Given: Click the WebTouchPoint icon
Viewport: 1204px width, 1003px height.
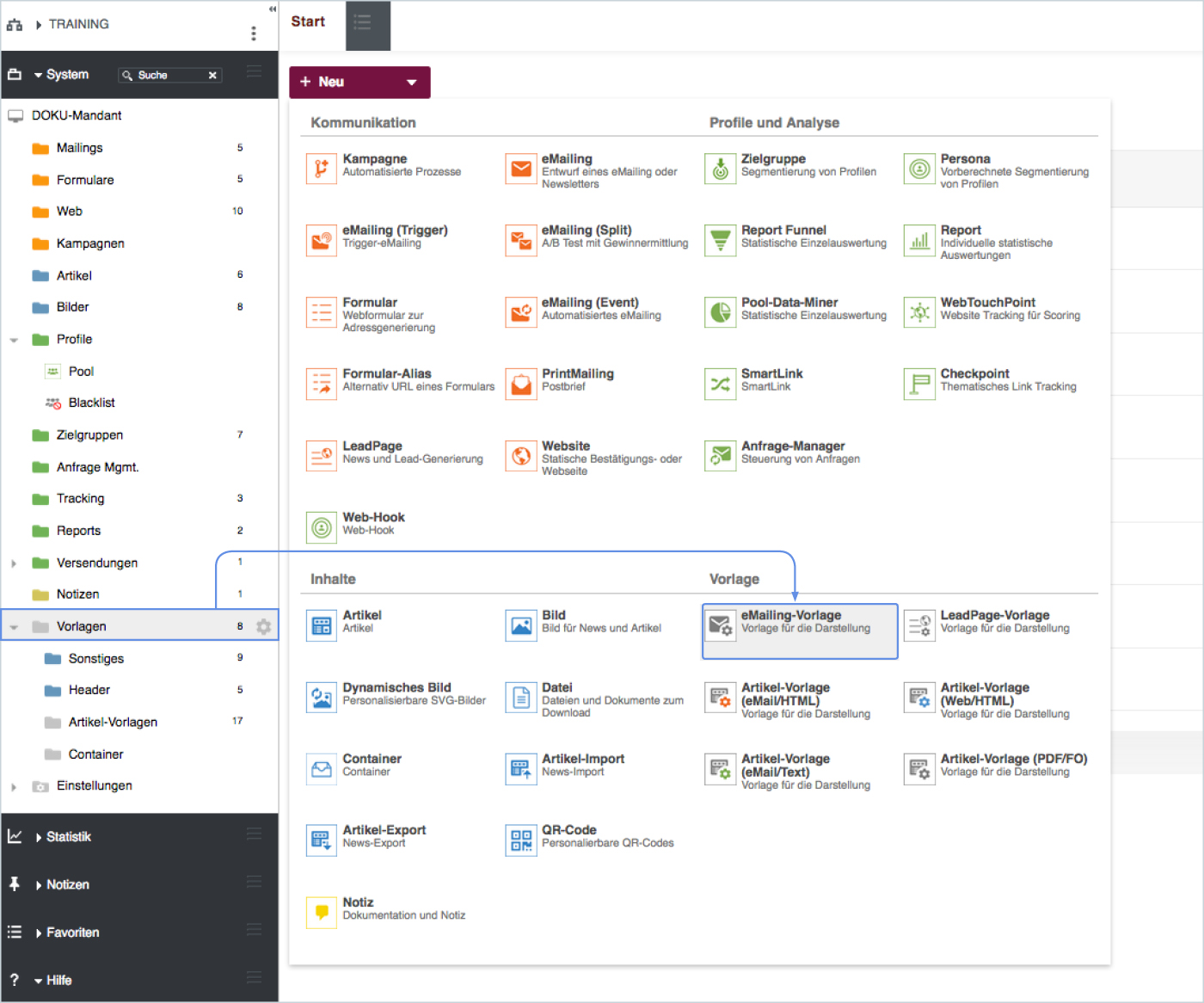Looking at the screenshot, I should (919, 312).
